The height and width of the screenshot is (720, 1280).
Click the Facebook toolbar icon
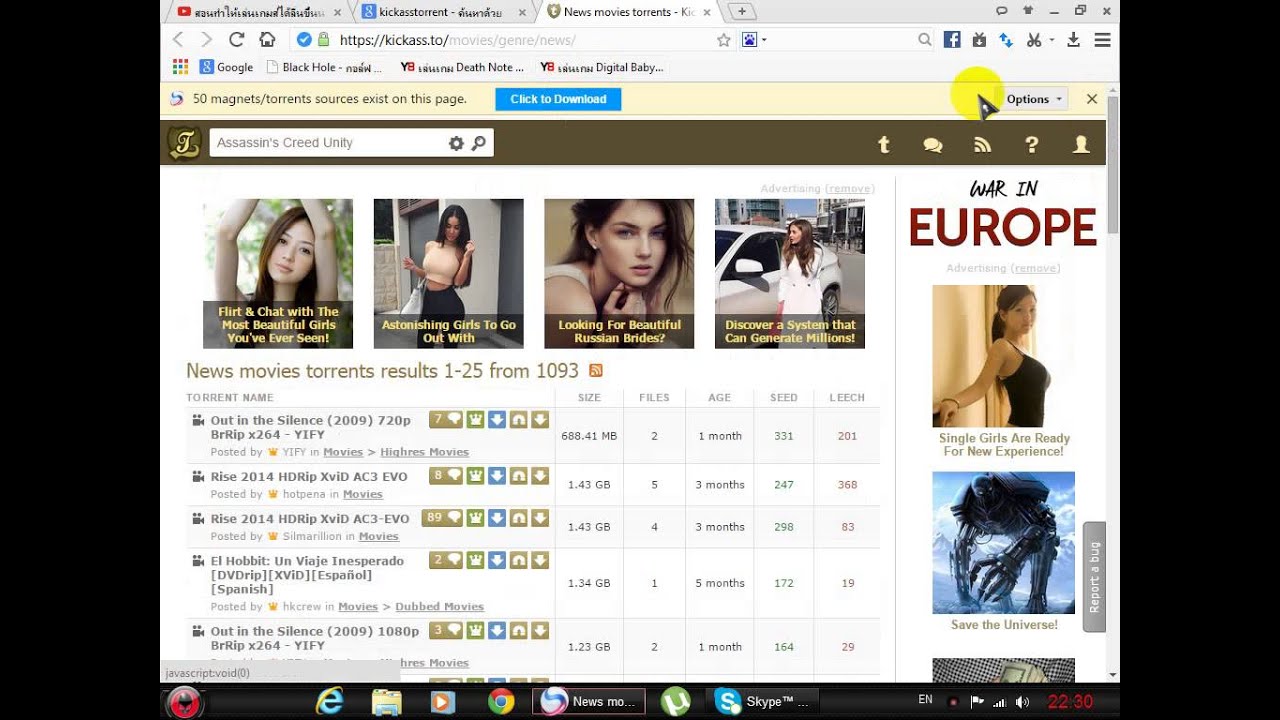point(952,40)
